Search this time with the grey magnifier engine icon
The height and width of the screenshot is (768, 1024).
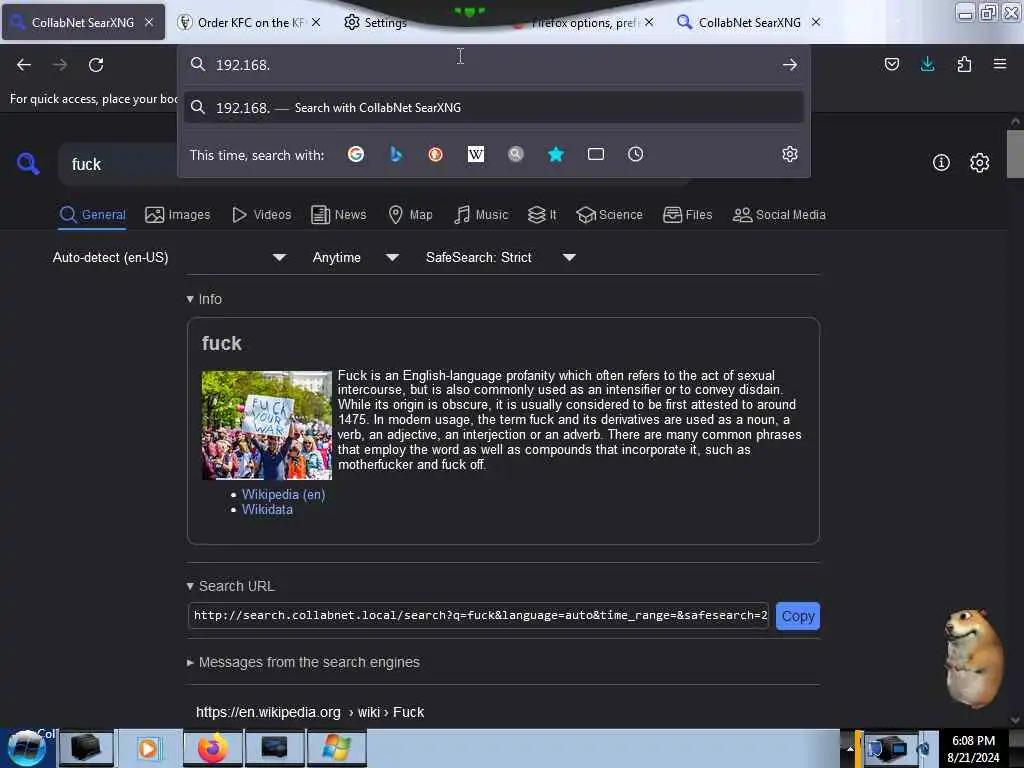[x=516, y=155]
